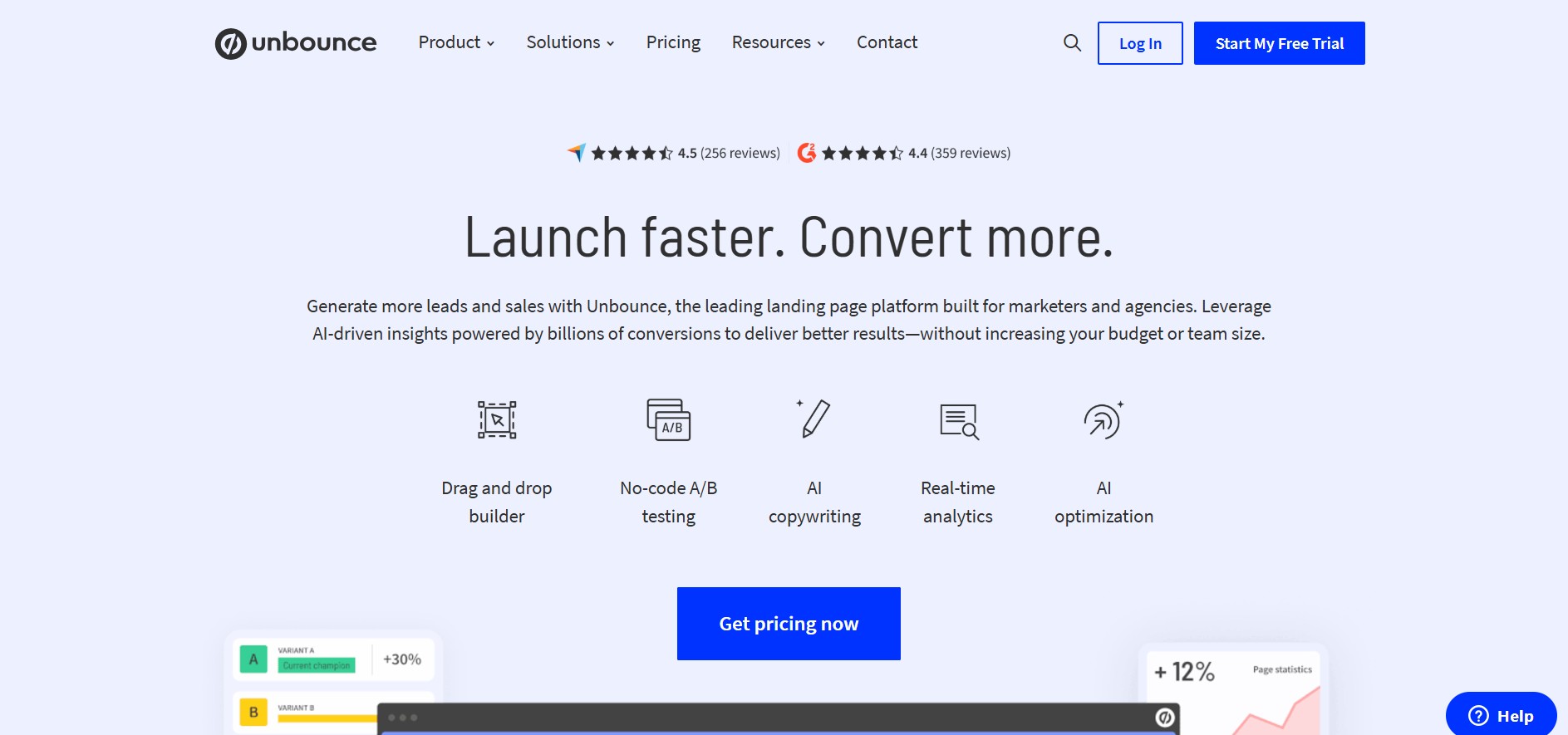This screenshot has height=735, width=1568.
Task: Click the Launch faster. Convert more. headline
Action: [789, 238]
